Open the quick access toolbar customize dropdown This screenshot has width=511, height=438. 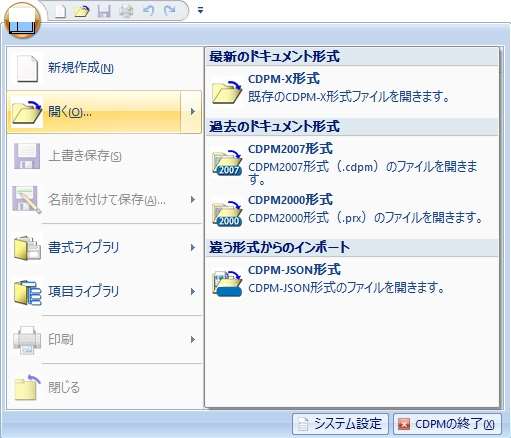[x=200, y=10]
